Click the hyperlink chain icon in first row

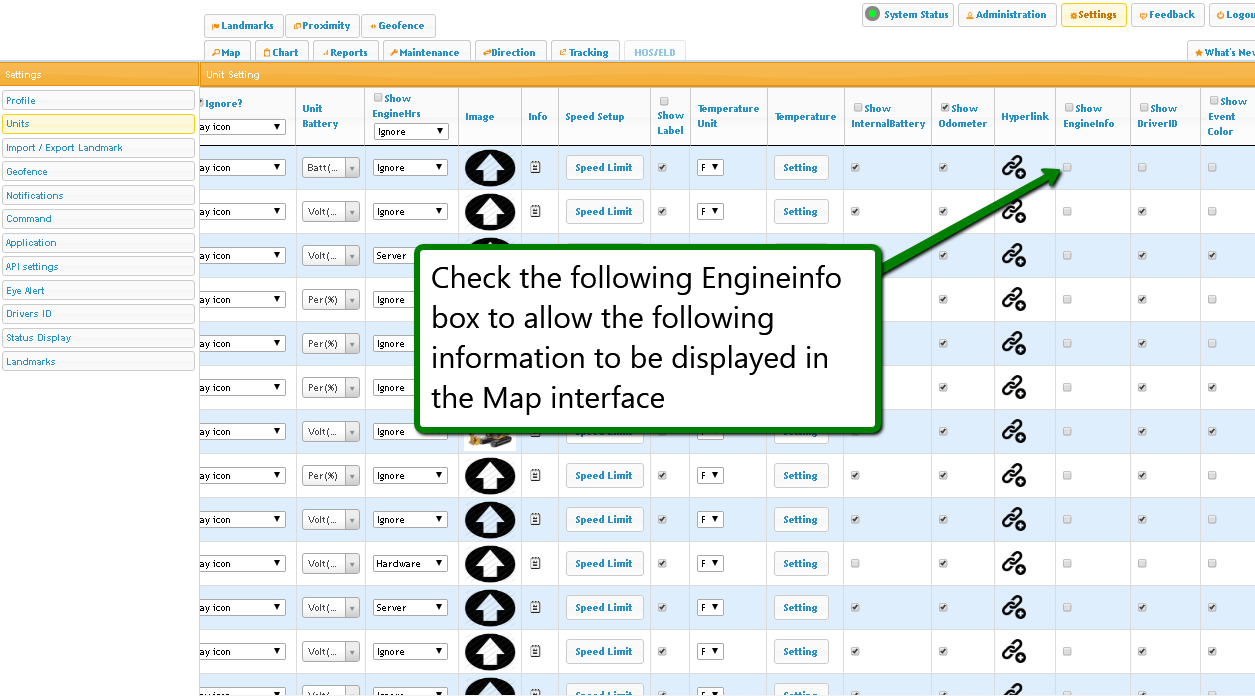click(x=1013, y=168)
